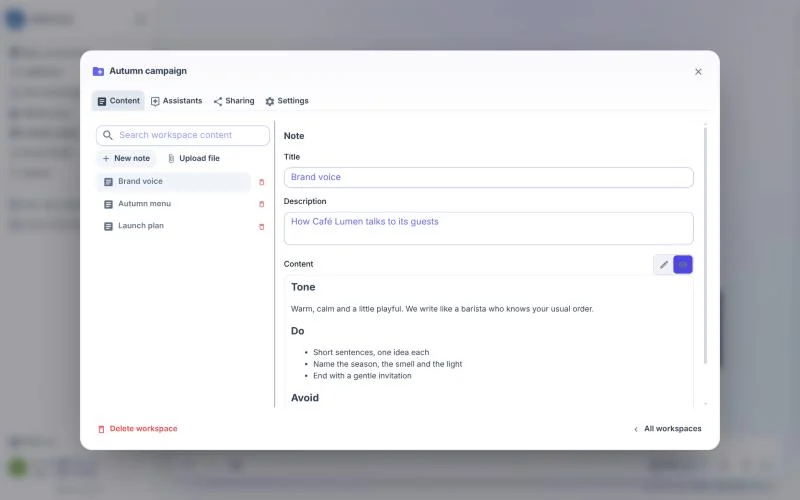Delete the Autumn menu note via trash icon
Image resolution: width=800 pixels, height=500 pixels.
tap(262, 204)
